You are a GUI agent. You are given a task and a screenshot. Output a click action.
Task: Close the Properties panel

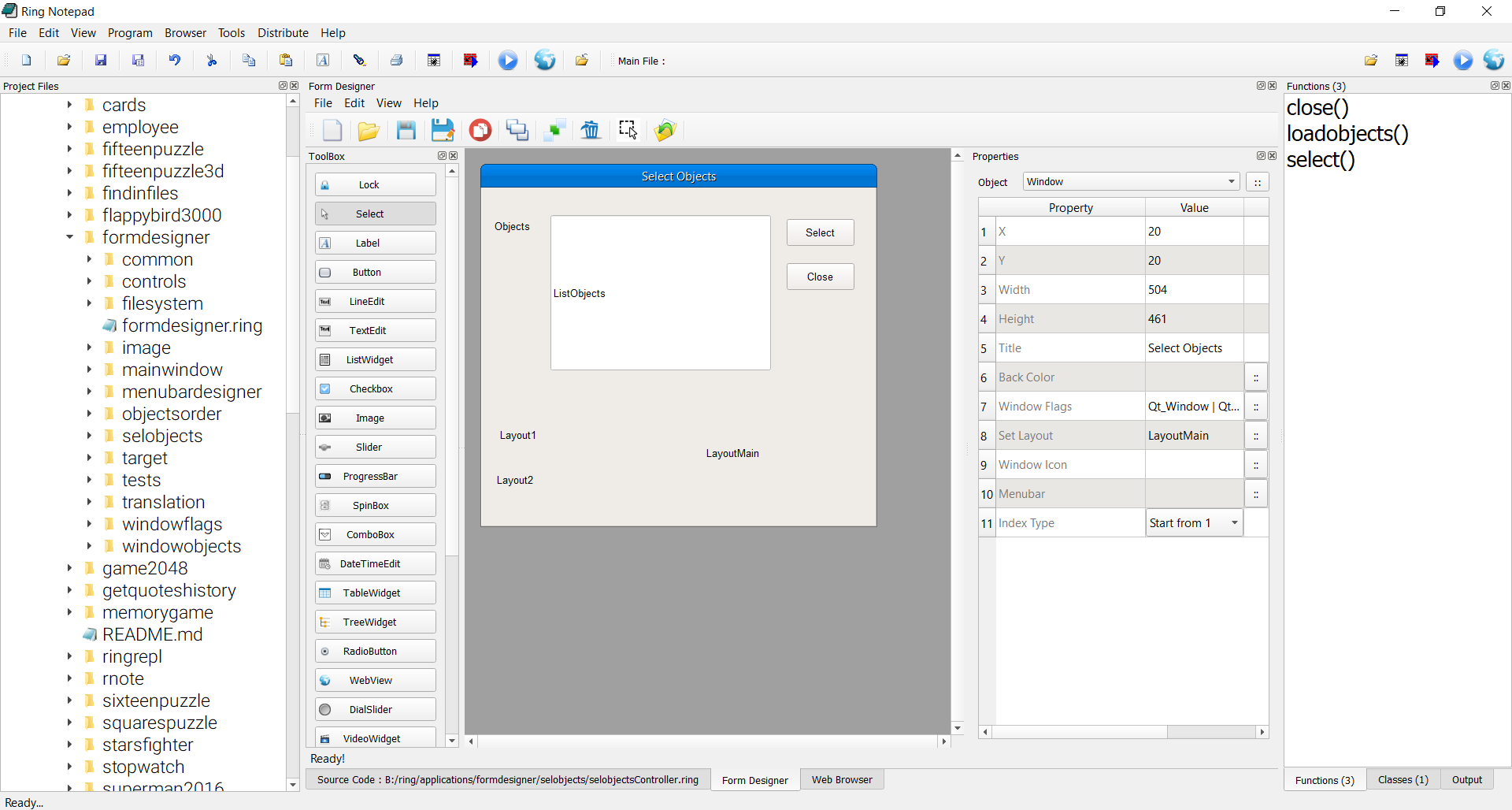pos(1273,156)
